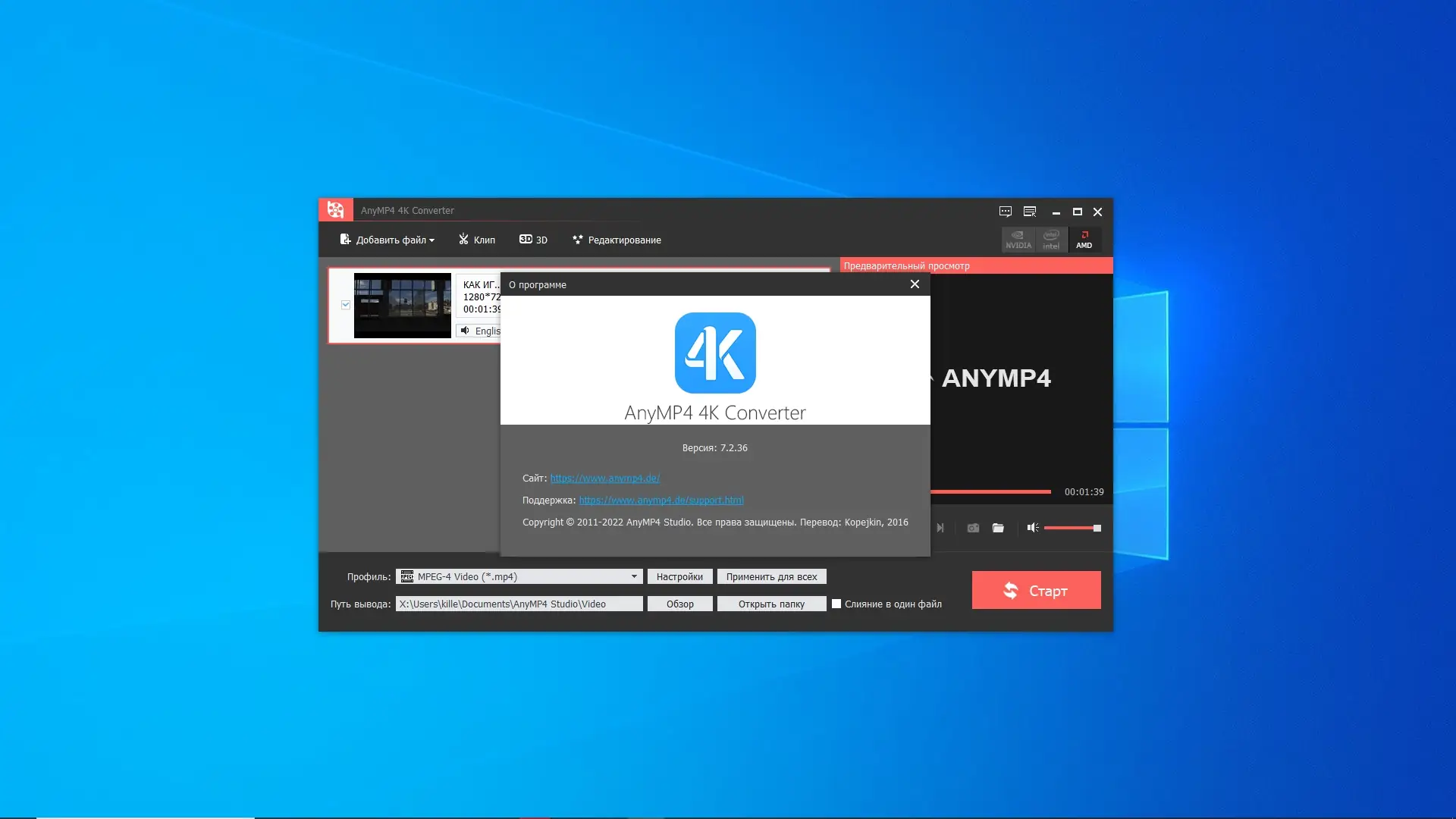Open the English audio track selector
Screen dimensions: 1456x819
coord(479,331)
